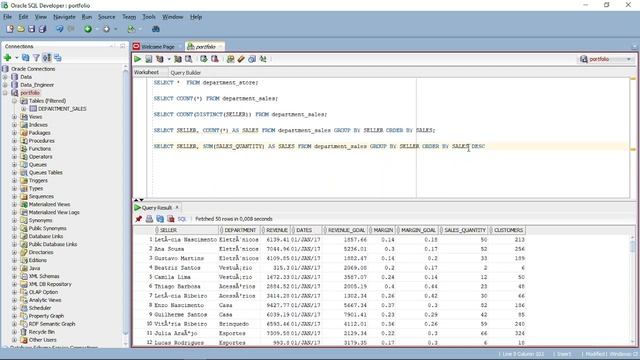Click the REVENUE_GOAL column header
The width and height of the screenshot is (640, 360).
point(346,230)
